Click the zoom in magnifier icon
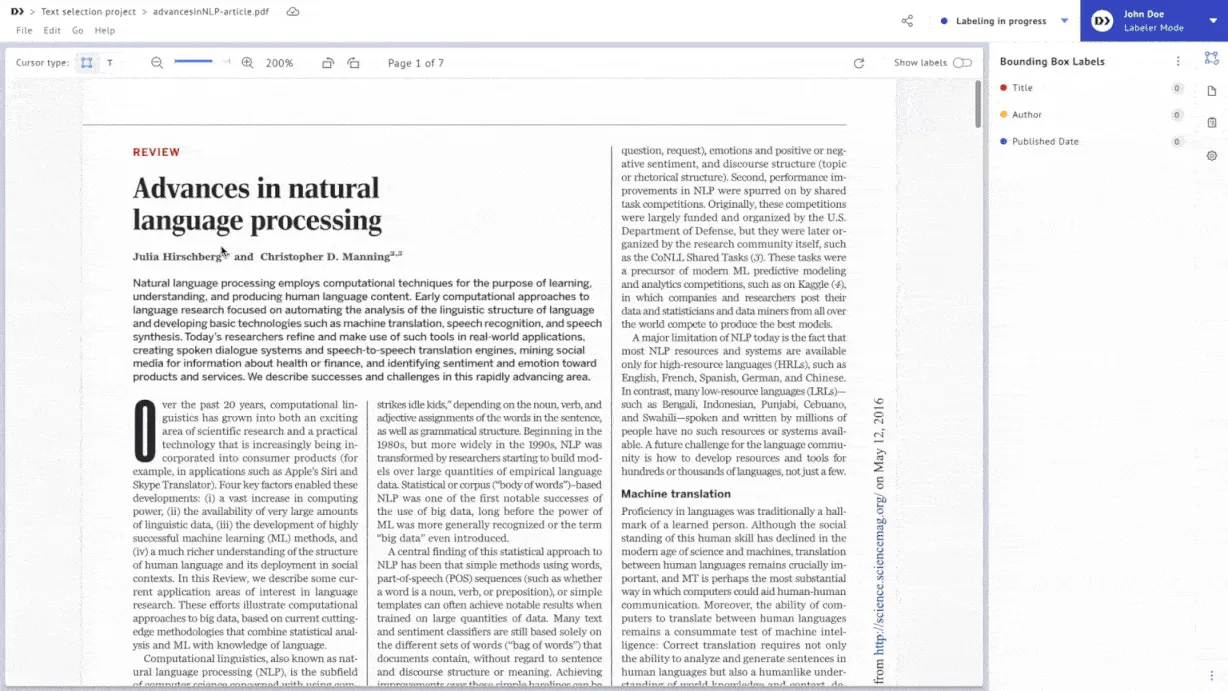The height and width of the screenshot is (691, 1228). coord(247,62)
